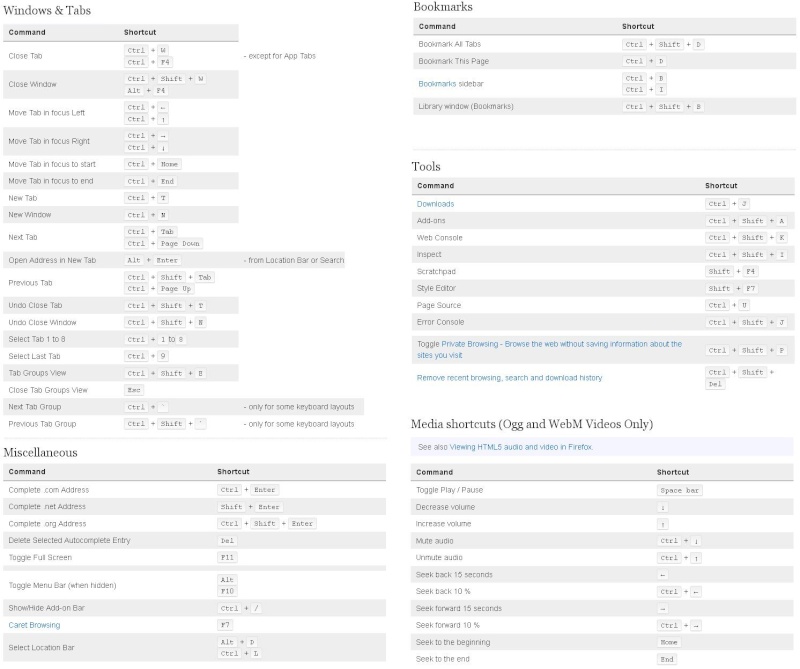Click 'Bookmark All Tabs' command text
The image size is (800, 669).
click(449, 44)
